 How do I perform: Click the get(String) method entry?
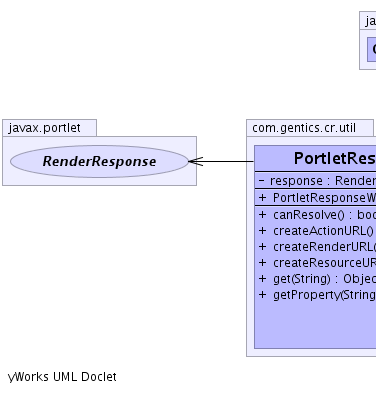(317, 279)
